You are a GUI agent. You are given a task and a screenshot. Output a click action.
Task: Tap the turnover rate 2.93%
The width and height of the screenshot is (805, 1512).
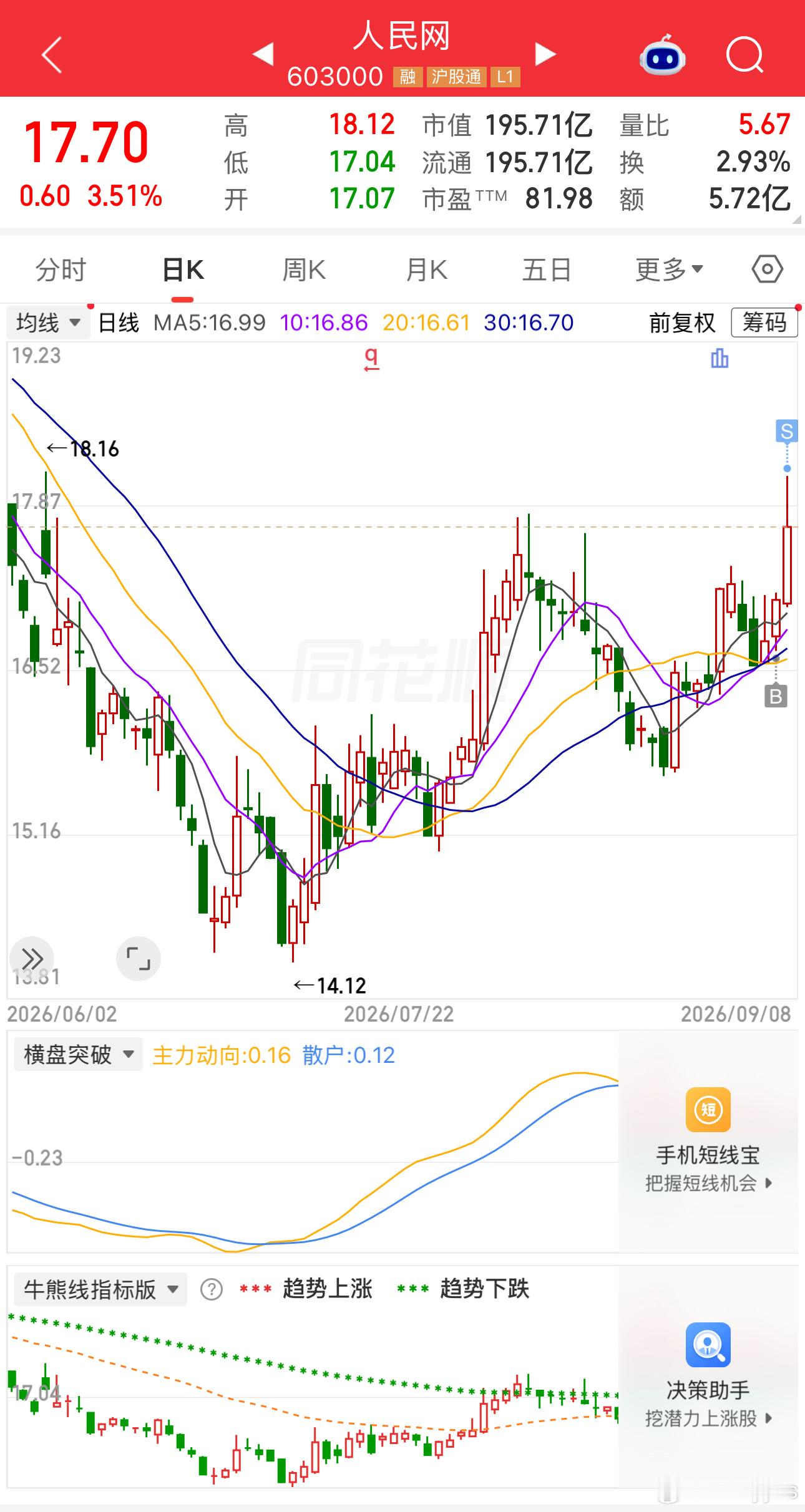tap(754, 162)
